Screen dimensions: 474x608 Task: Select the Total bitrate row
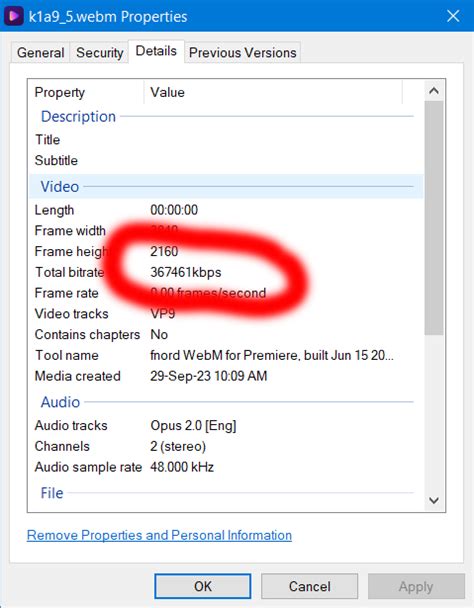[x=226, y=272]
